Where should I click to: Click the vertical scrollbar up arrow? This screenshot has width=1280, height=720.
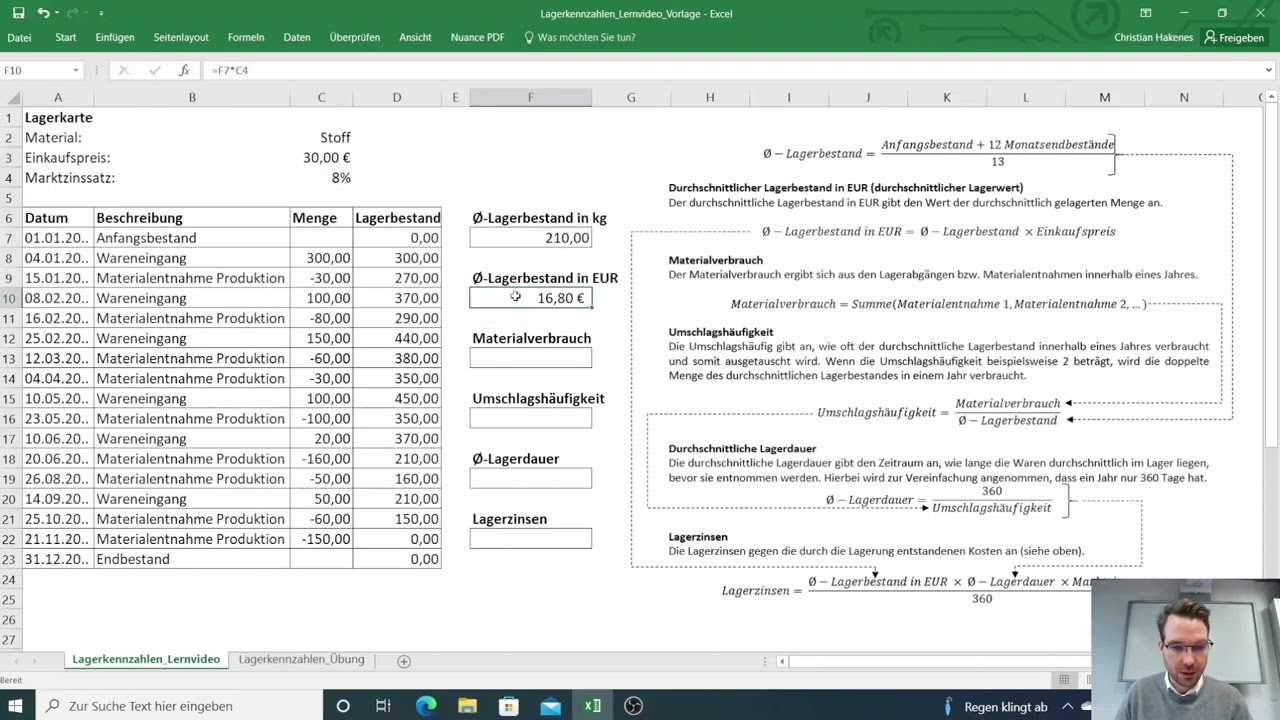click(1272, 97)
